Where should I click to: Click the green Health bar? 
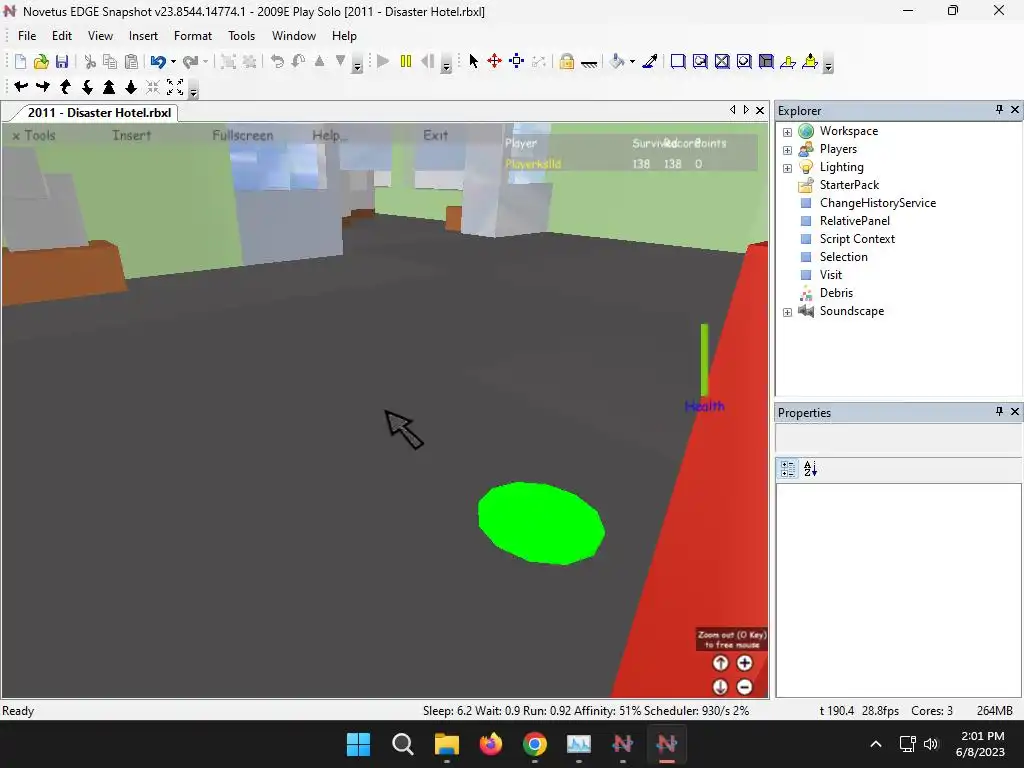[705, 360]
